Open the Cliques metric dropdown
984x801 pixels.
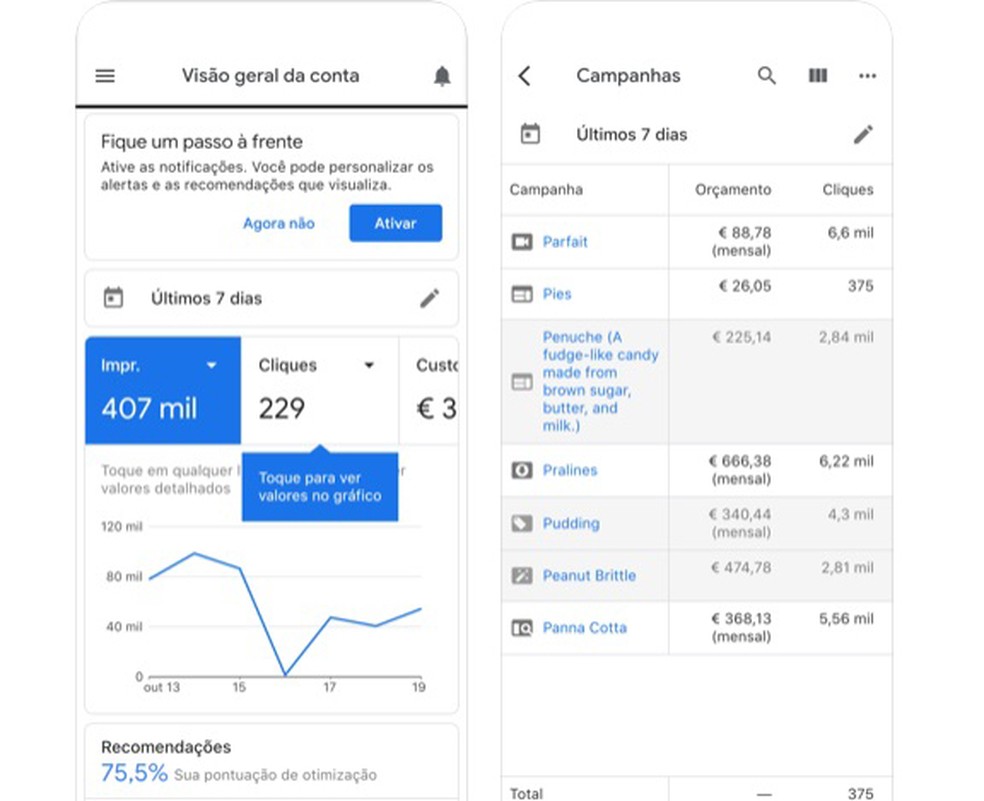369,364
